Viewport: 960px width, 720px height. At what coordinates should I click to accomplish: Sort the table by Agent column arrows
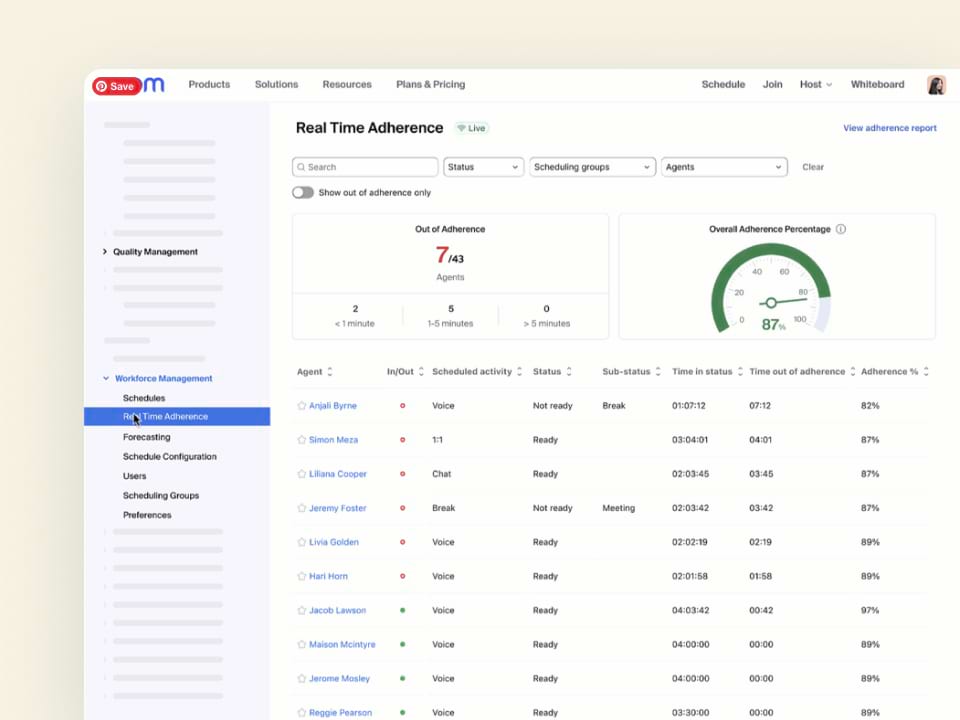click(x=330, y=372)
